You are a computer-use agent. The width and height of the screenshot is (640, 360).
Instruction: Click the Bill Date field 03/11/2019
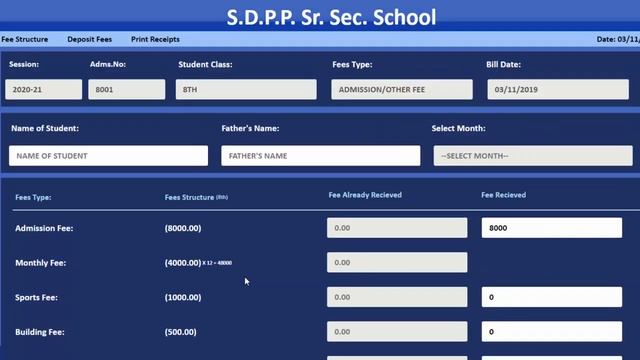558,89
